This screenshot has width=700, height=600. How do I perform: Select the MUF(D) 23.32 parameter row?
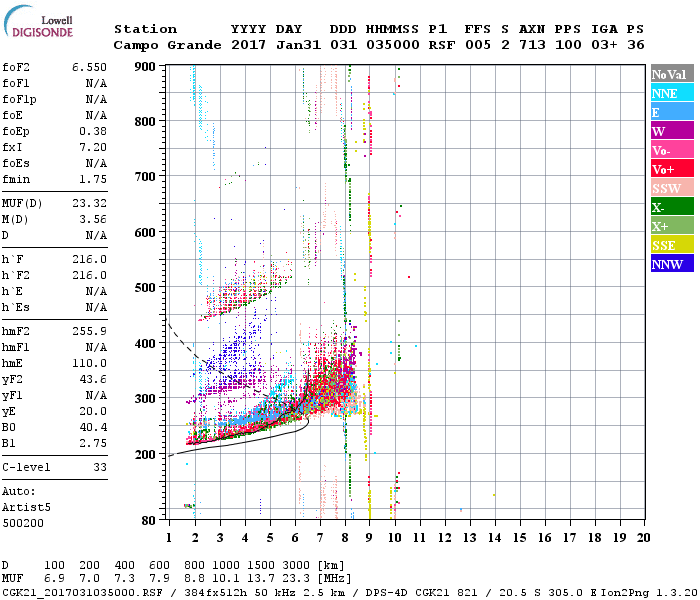pos(54,204)
